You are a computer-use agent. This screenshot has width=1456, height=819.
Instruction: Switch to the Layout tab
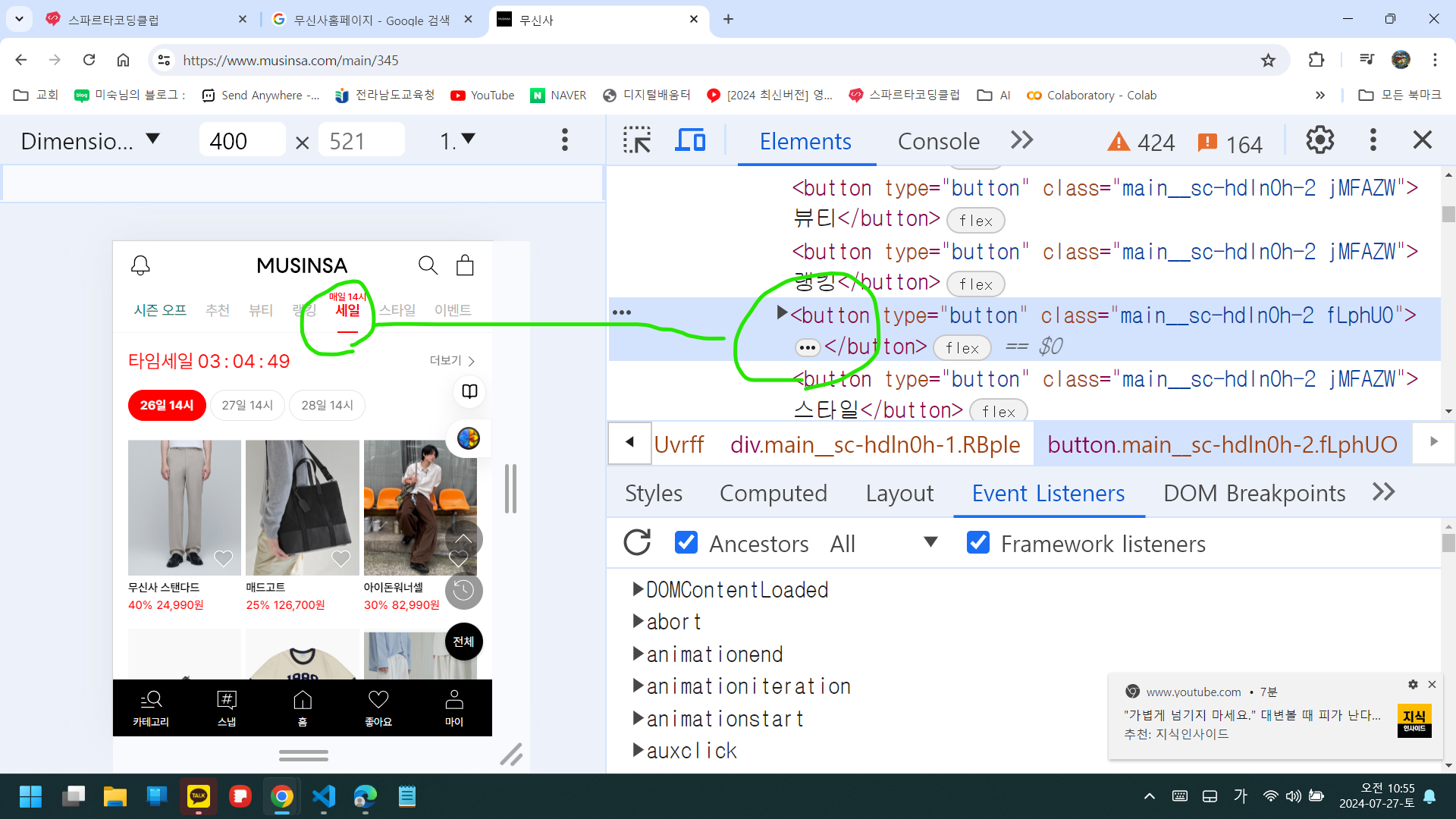pyautogui.click(x=899, y=493)
